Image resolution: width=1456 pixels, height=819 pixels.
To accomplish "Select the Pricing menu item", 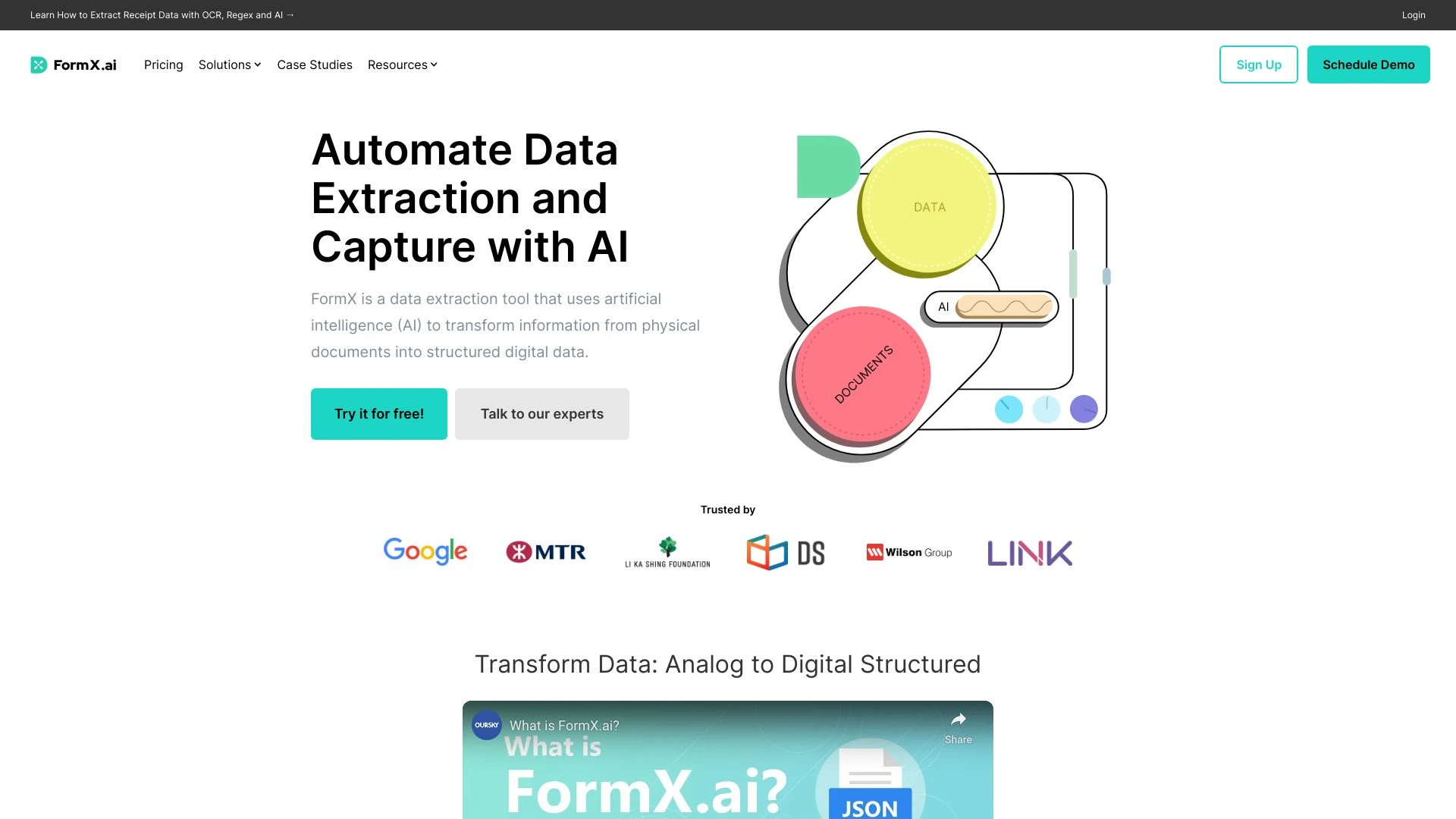I will pos(163,64).
